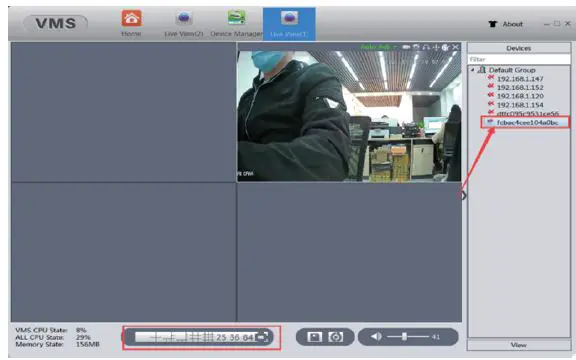Mute the speaker volume icon

tap(376, 336)
